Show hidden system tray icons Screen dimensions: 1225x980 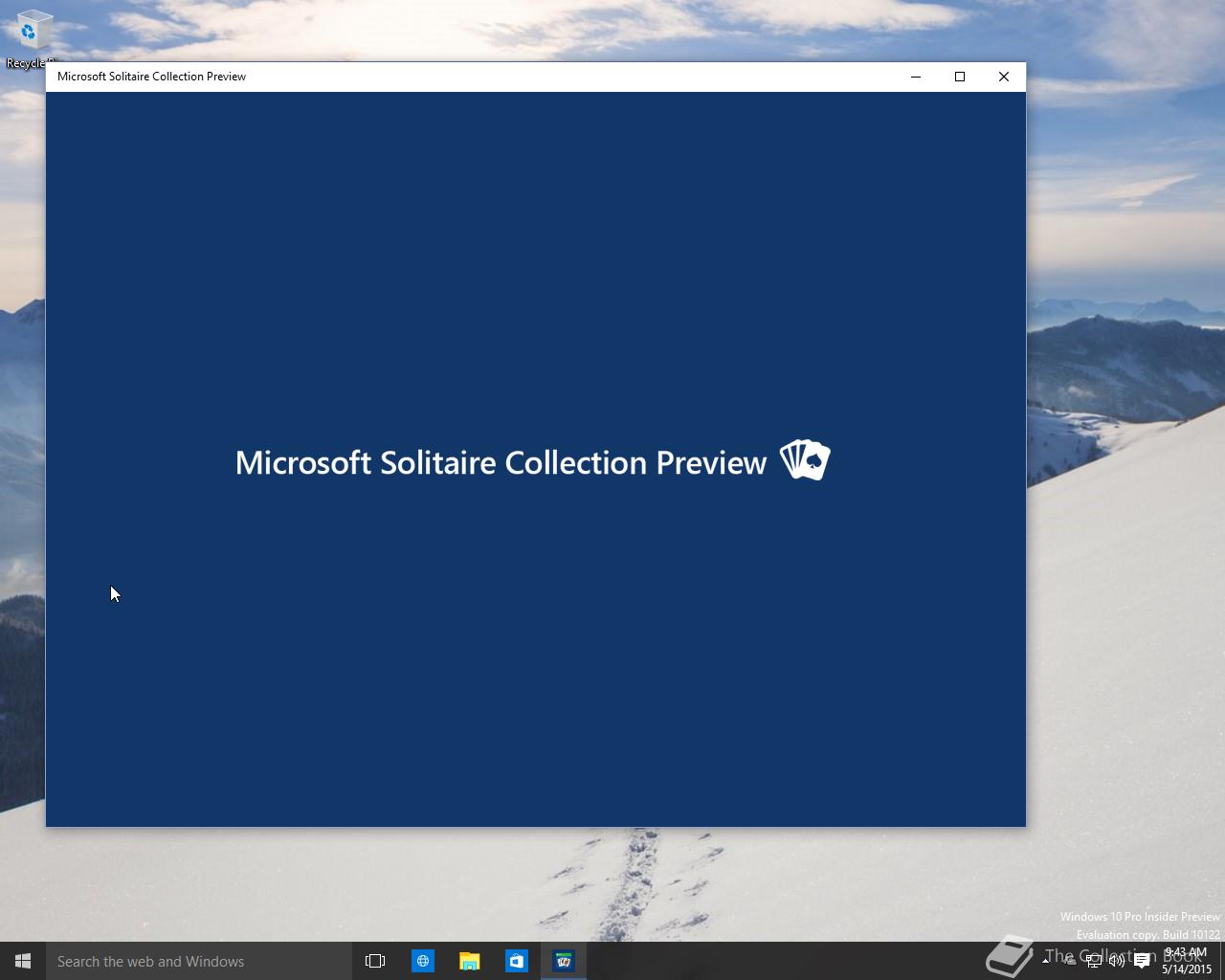click(1045, 961)
